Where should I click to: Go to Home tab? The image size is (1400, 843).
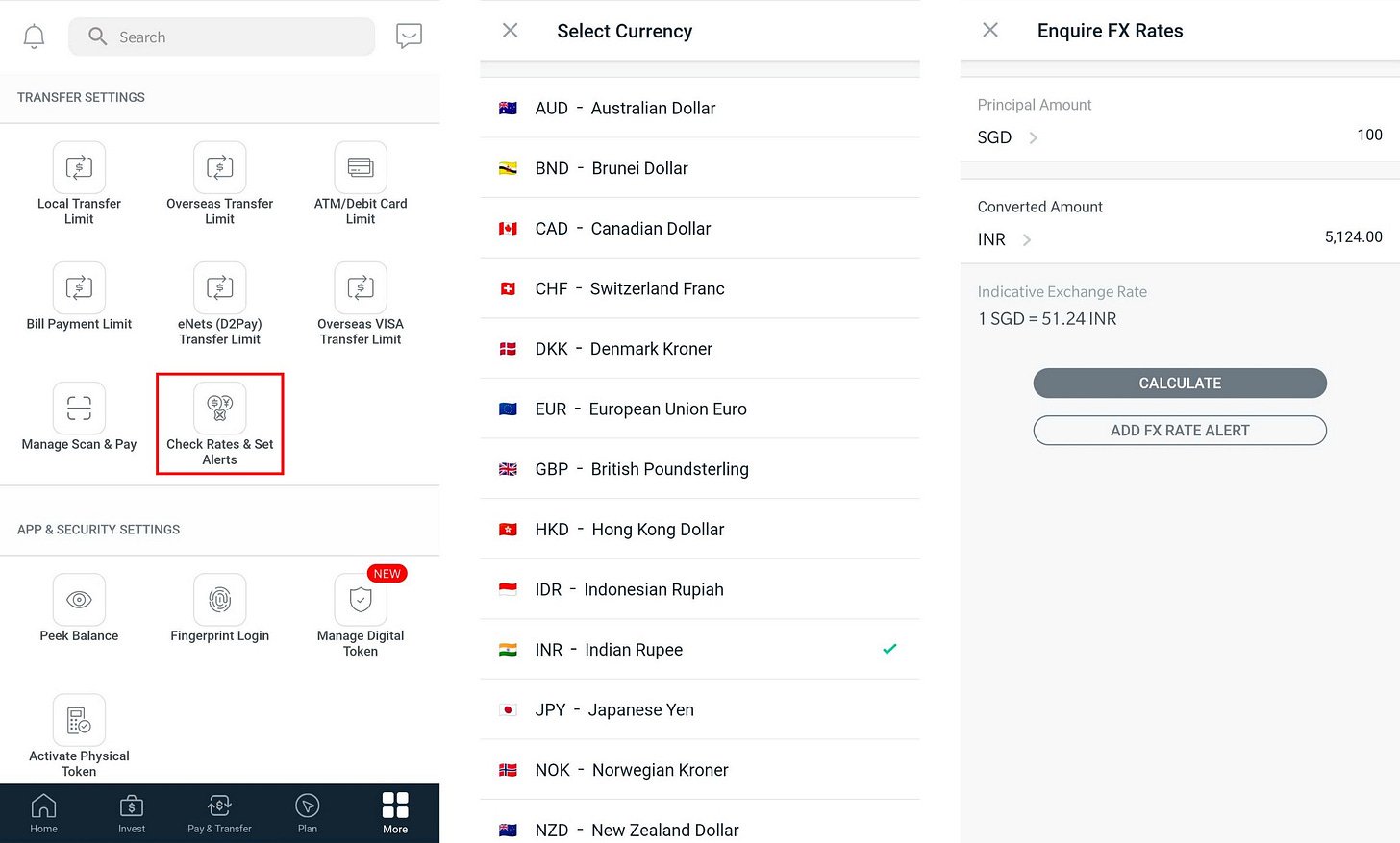[43, 813]
